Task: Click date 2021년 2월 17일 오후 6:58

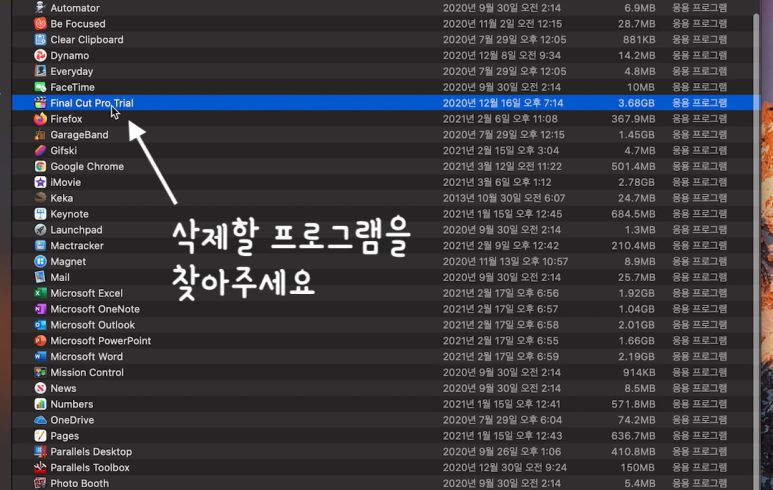Action: [x=501, y=325]
